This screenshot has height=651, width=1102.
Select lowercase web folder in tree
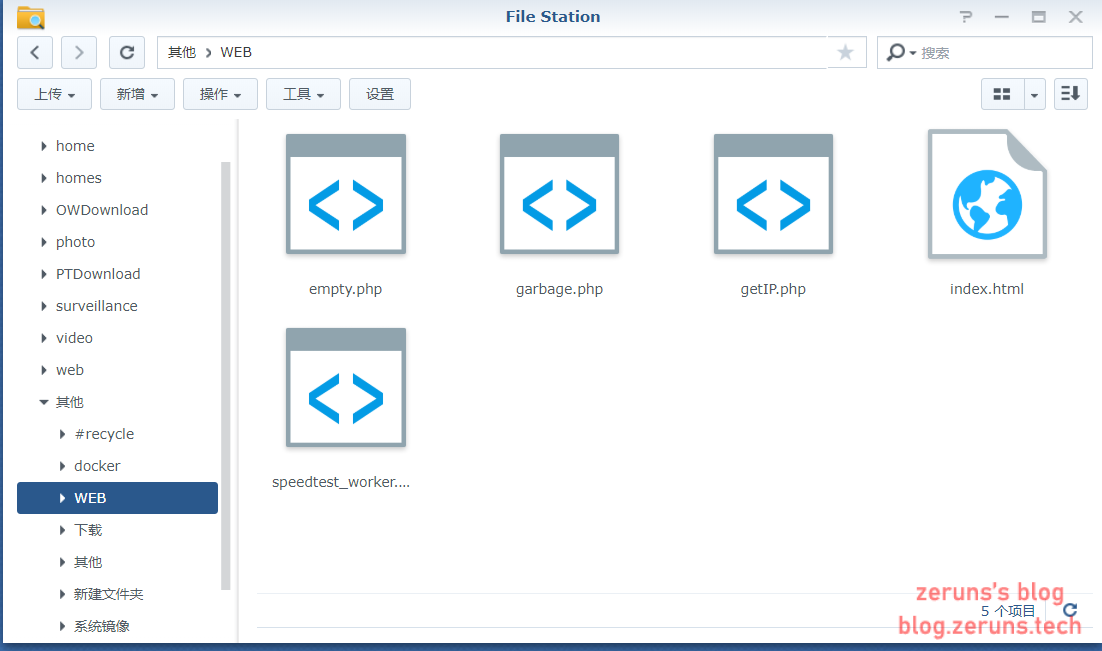pos(70,370)
